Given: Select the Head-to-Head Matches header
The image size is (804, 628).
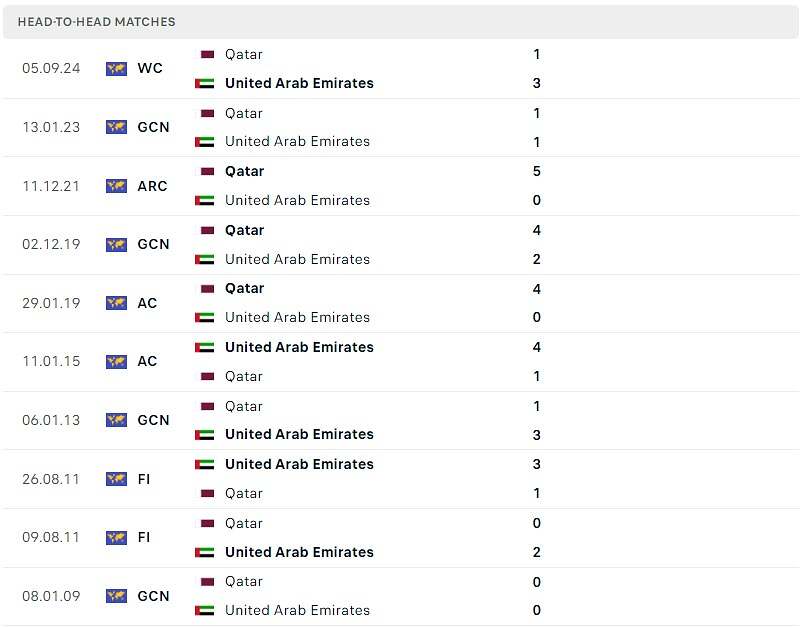Looking at the screenshot, I should coord(96,22).
